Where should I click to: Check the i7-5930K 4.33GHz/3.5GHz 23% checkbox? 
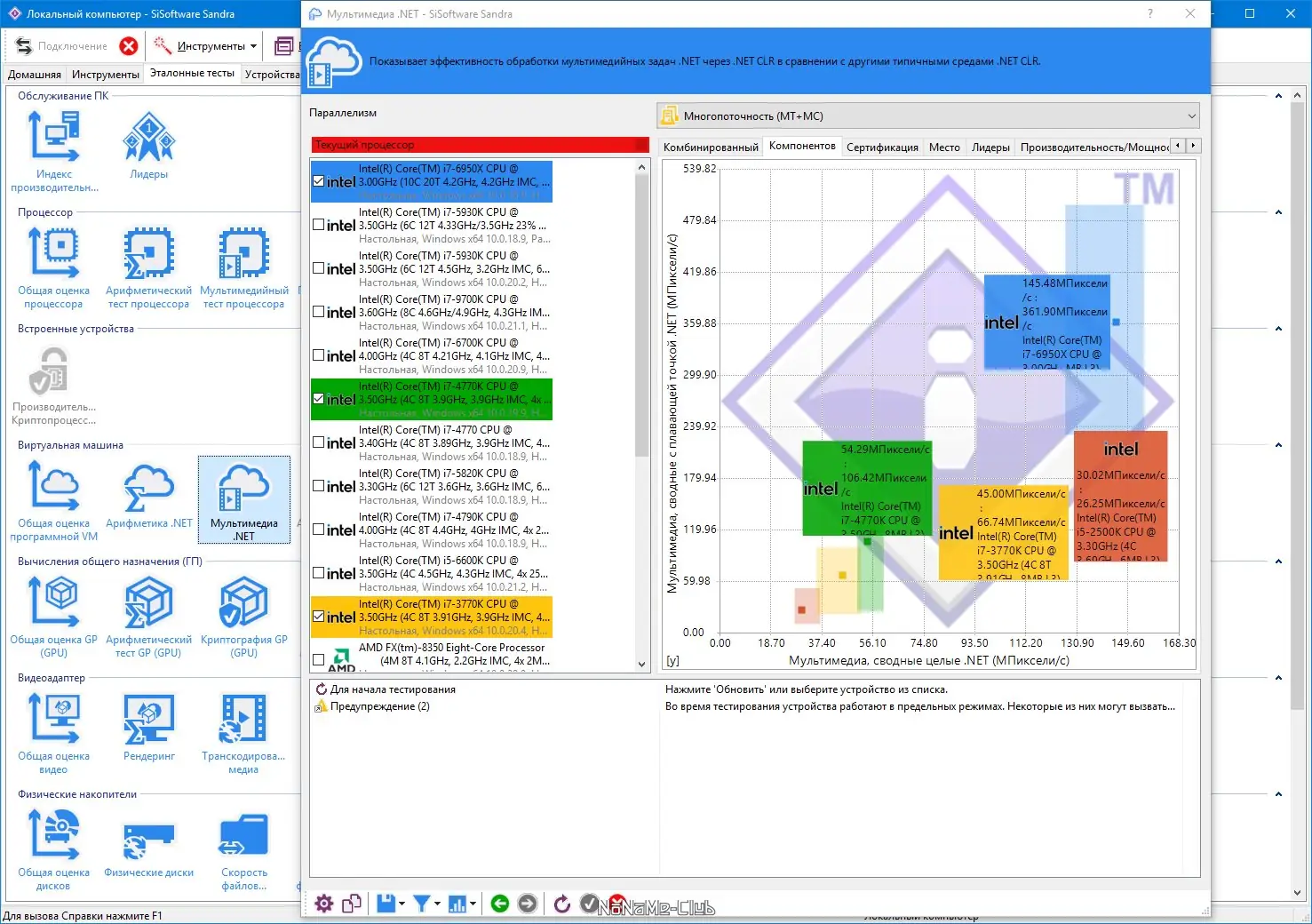pyautogui.click(x=319, y=225)
